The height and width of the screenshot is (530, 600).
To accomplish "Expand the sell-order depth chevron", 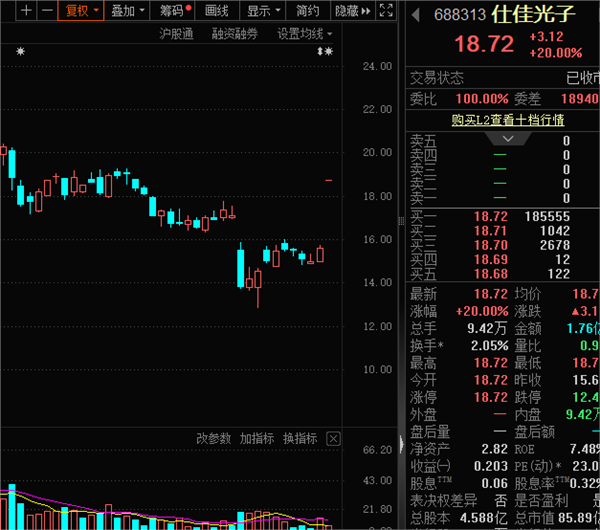I will (508, 139).
